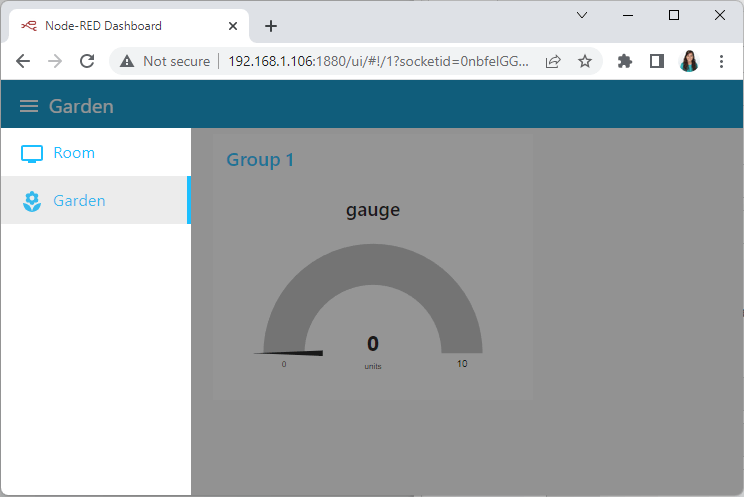The height and width of the screenshot is (497, 744).
Task: Open the Chrome profile avatar
Action: (x=689, y=61)
